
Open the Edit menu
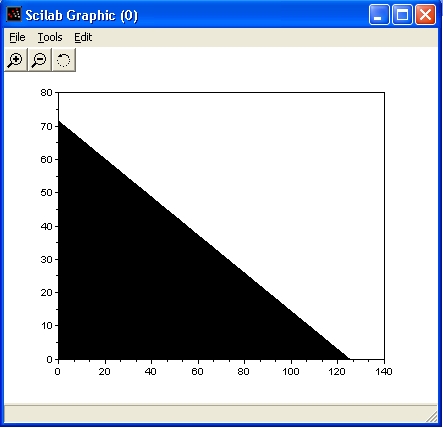click(x=83, y=37)
